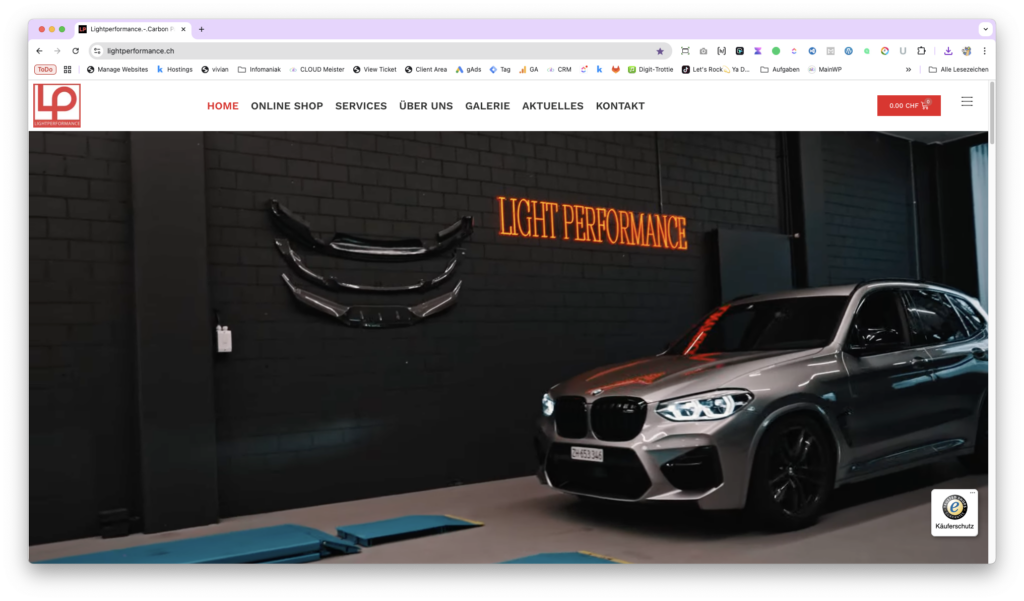Open Let's Rock TikTok bookmark

[x=716, y=69]
